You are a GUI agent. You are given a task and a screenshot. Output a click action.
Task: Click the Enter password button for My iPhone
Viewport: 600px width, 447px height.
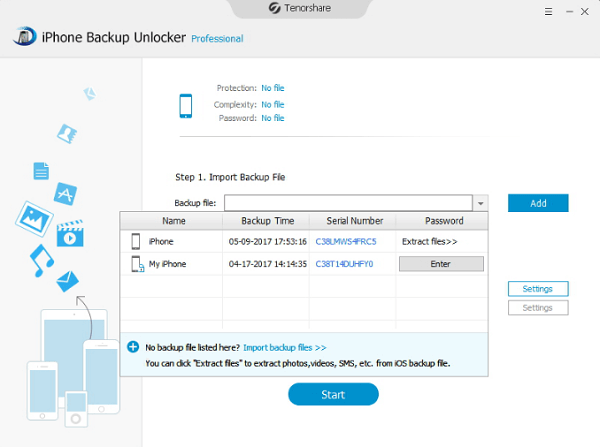coord(441,264)
